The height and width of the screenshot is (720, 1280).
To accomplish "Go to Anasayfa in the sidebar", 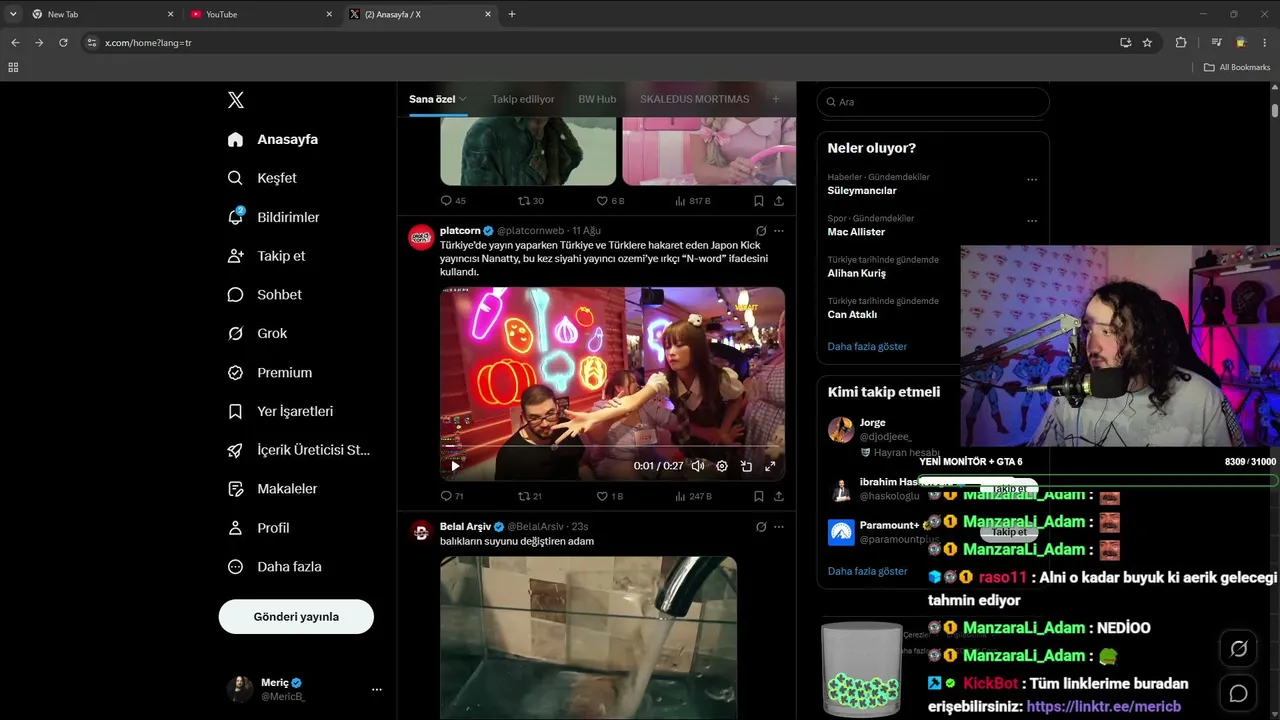I will pos(273,139).
